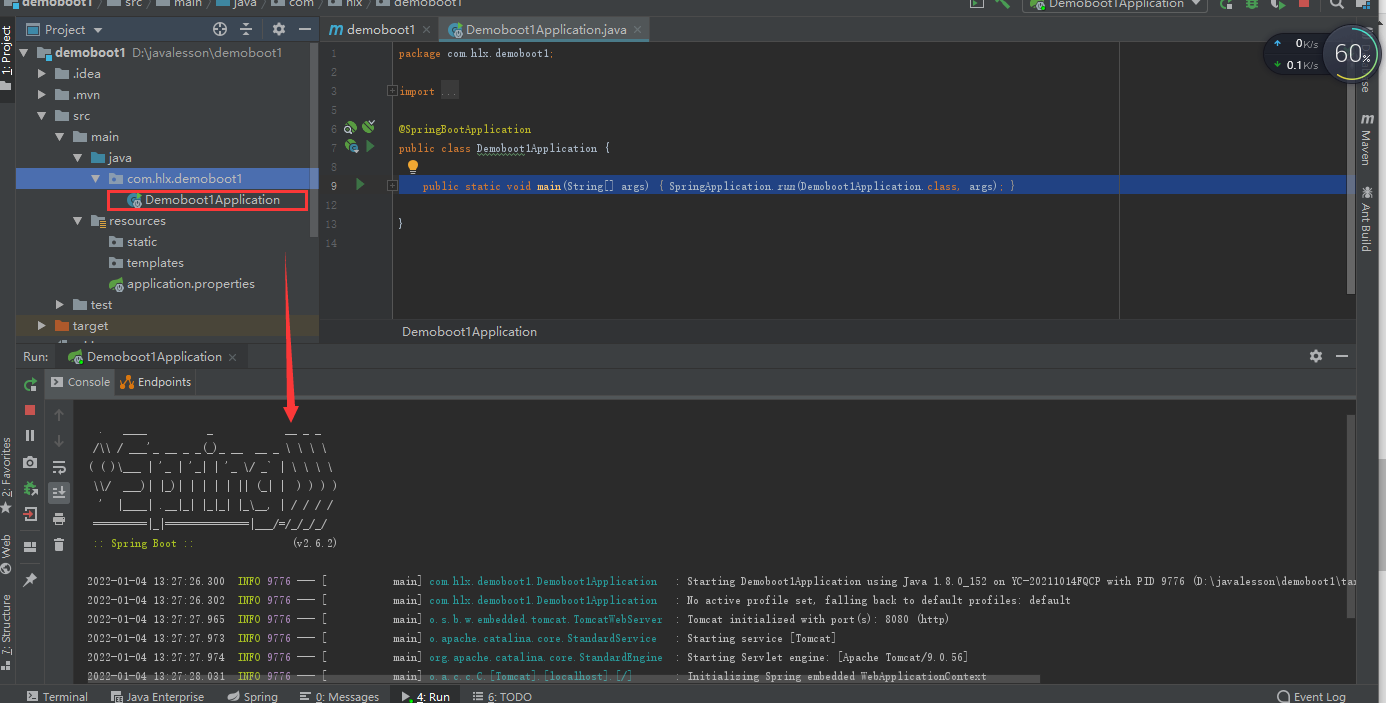Open Search Everywhere via magnifier icon

[1337, 5]
